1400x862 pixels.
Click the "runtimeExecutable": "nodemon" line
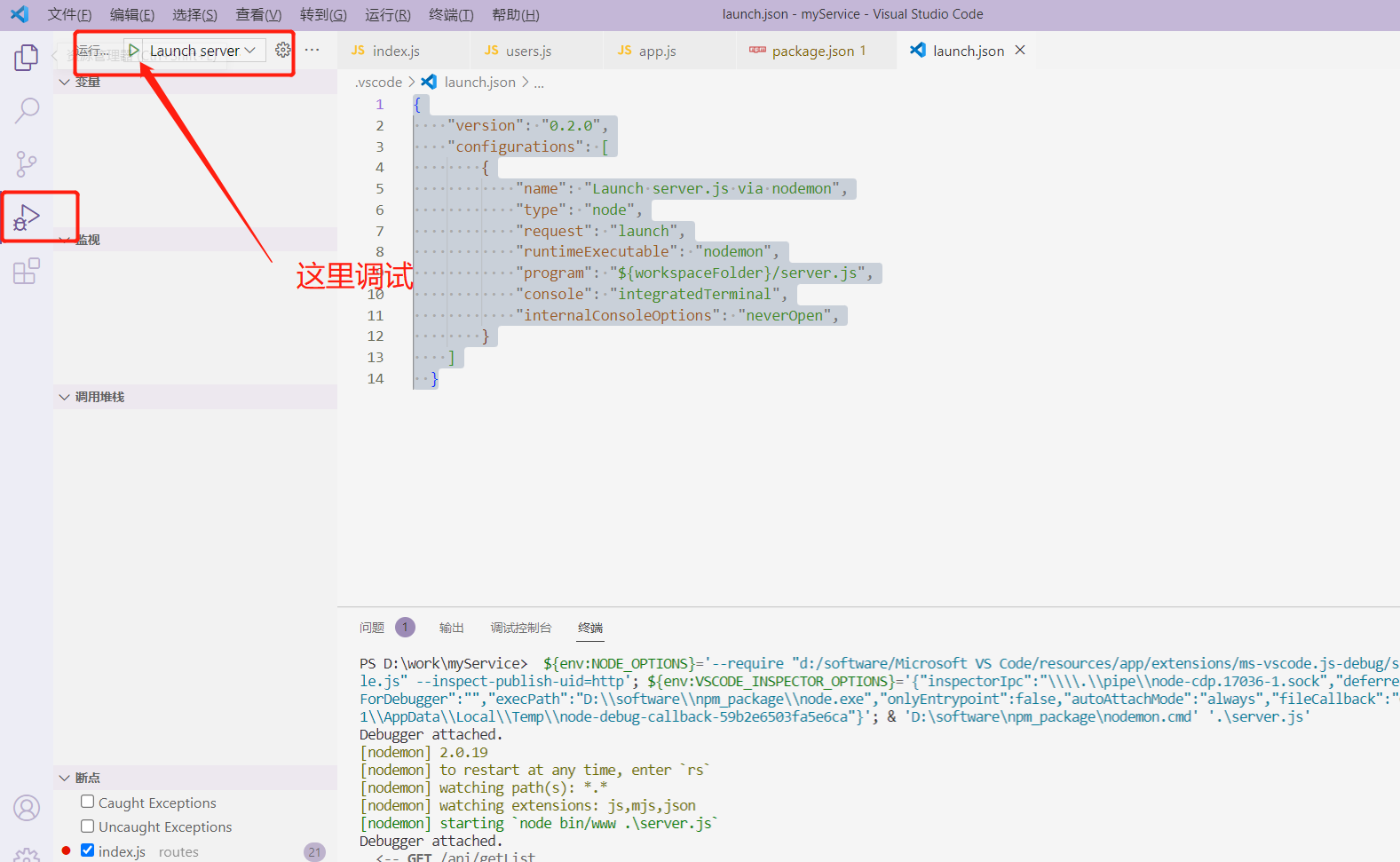tap(646, 251)
